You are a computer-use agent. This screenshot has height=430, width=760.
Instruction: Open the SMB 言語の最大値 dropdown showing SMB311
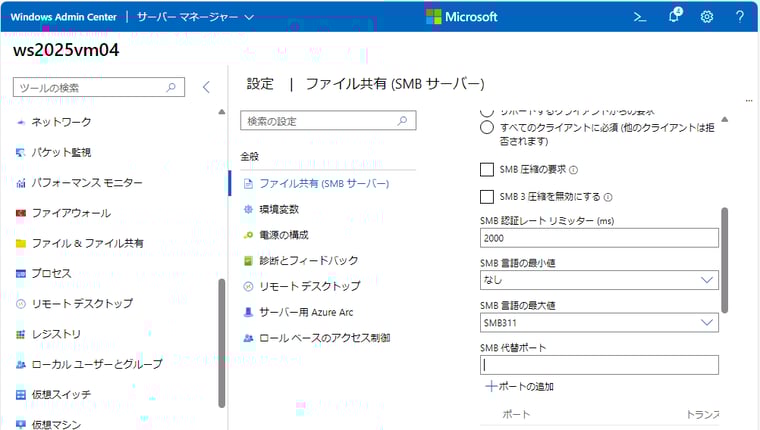(599, 323)
